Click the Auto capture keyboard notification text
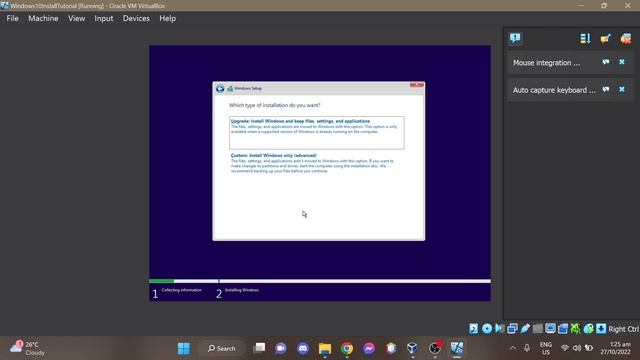This screenshot has width=640, height=360. 554,90
